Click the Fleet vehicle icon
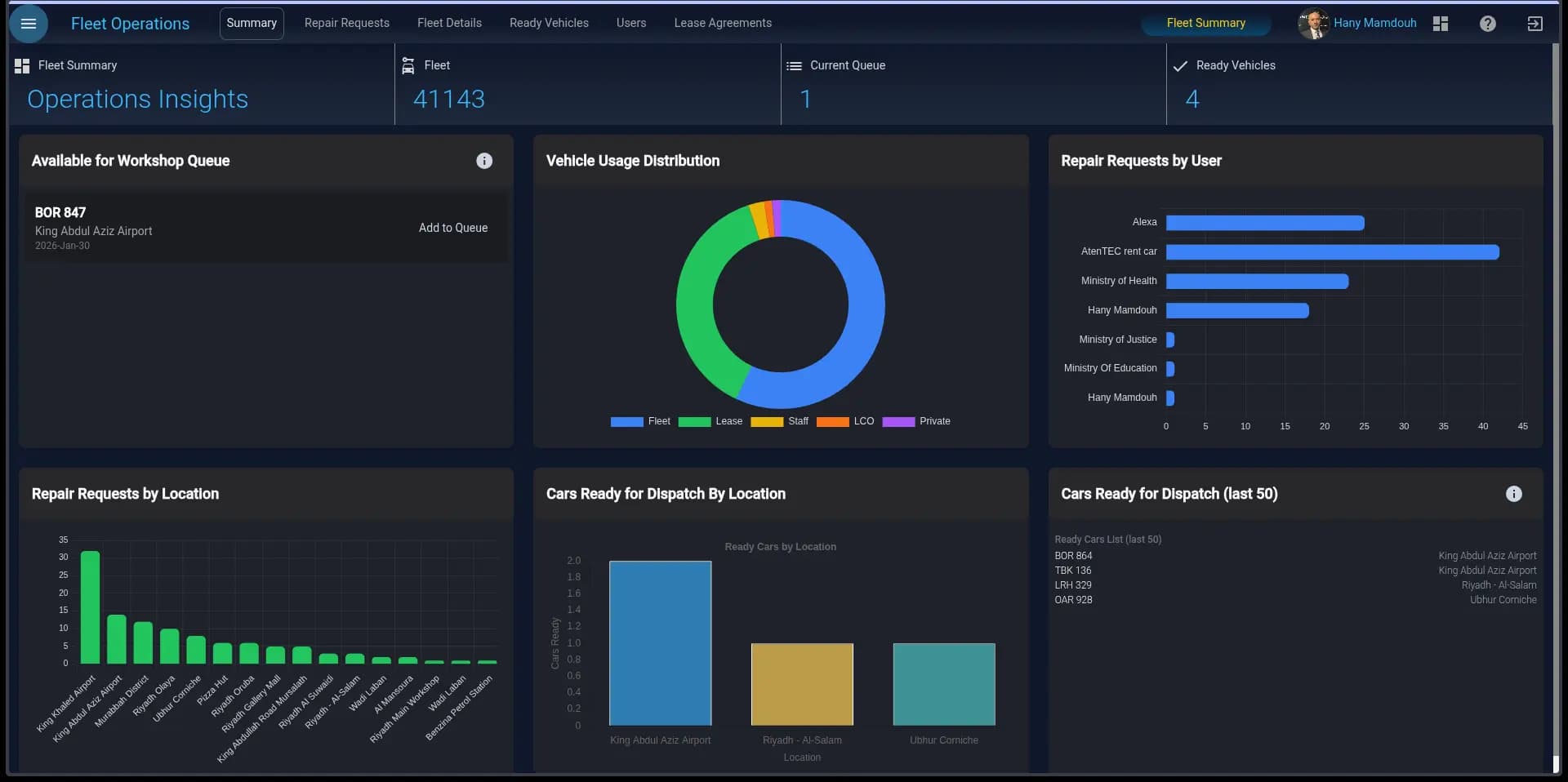This screenshot has width=1568, height=782. point(408,65)
